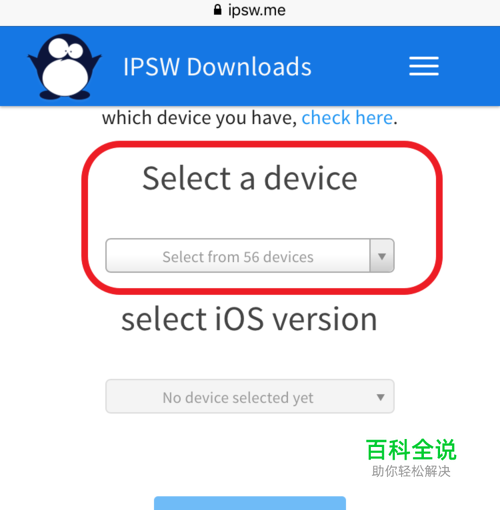Click the device dropdown arrow button

(x=382, y=256)
